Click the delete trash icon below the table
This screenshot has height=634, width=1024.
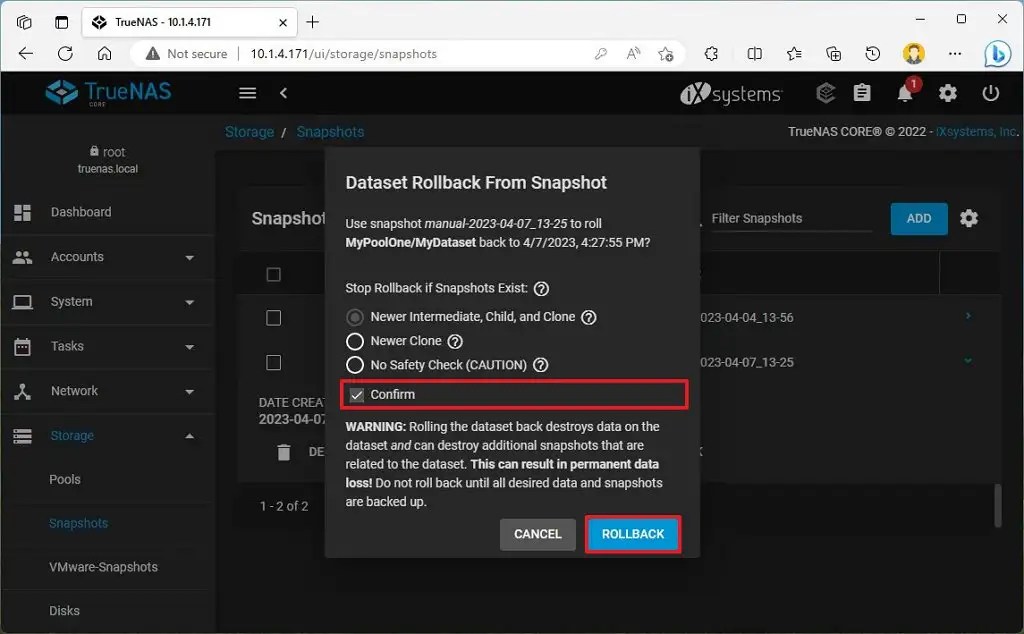click(x=286, y=451)
